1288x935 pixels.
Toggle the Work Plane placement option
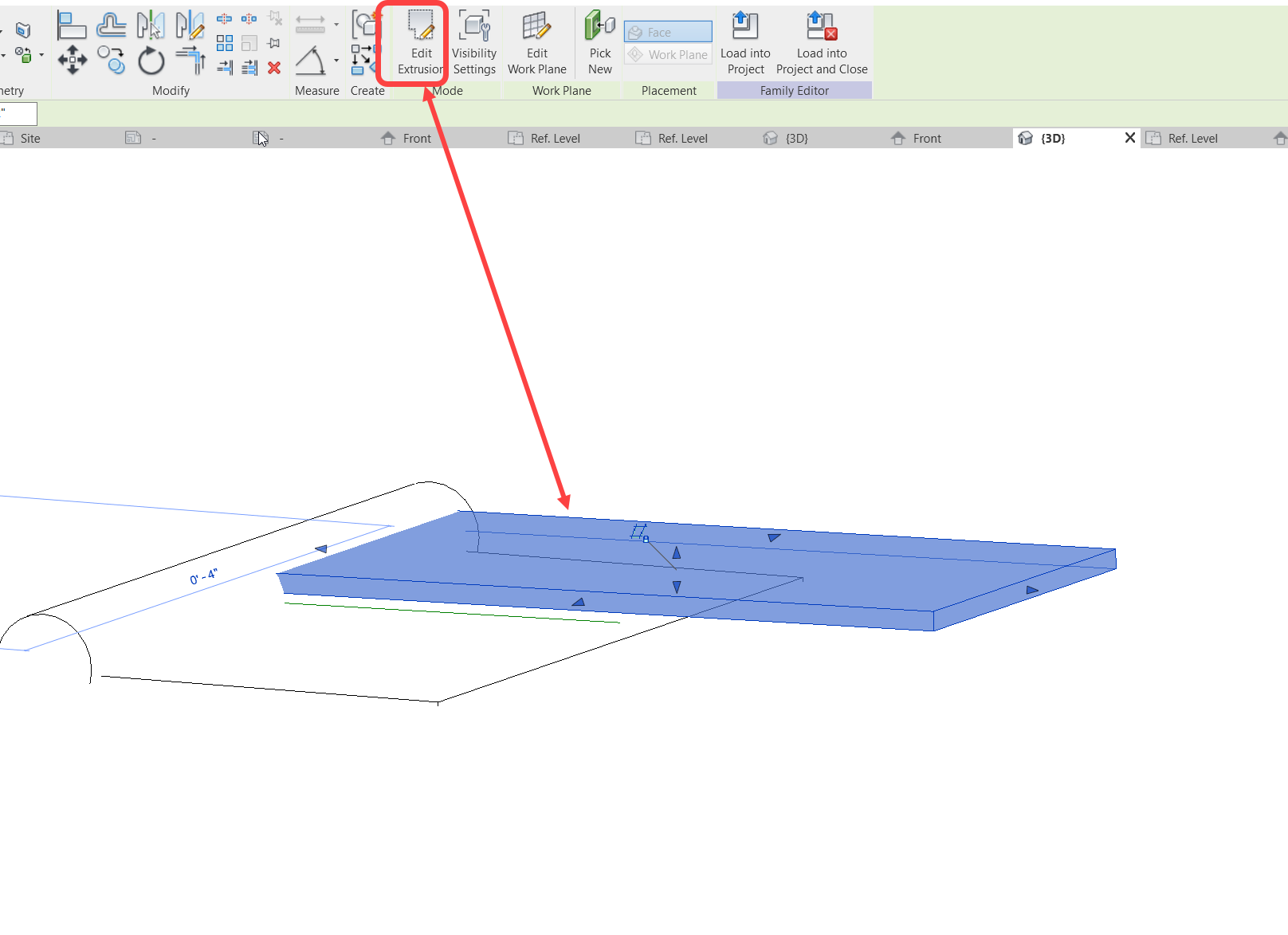point(667,54)
